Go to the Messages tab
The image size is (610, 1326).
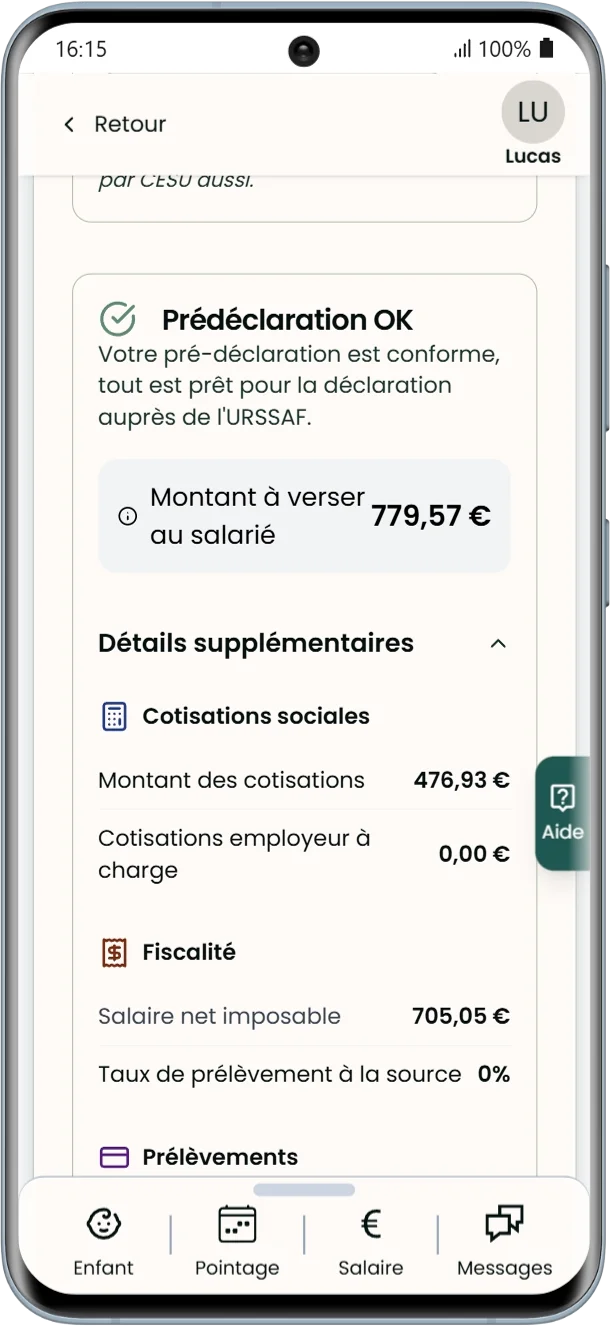[x=504, y=1240]
